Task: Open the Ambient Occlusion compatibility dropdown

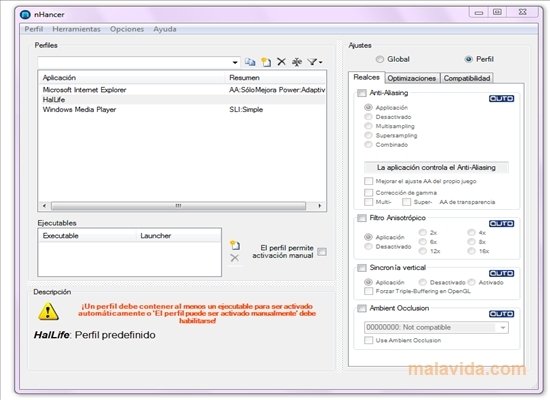Action: (503, 328)
